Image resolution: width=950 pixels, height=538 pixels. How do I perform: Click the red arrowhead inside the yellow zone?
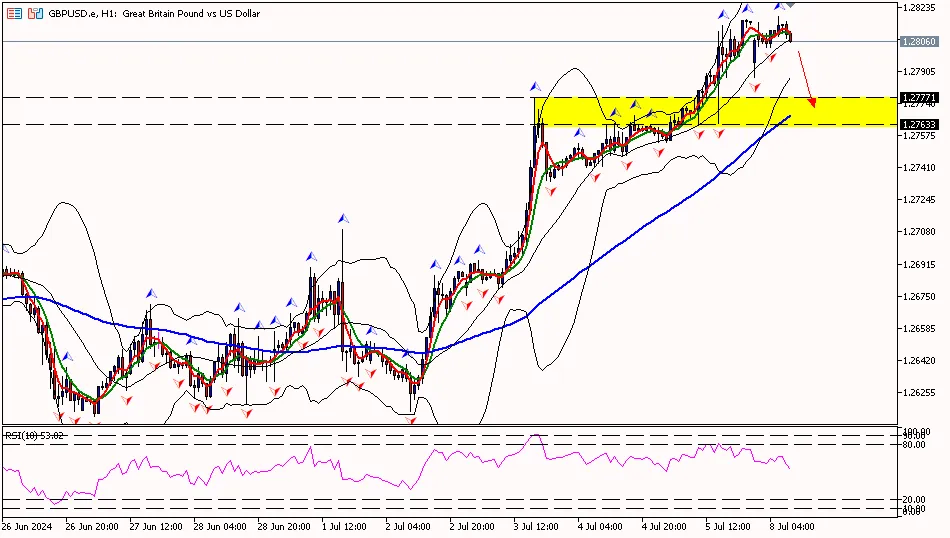pos(812,101)
